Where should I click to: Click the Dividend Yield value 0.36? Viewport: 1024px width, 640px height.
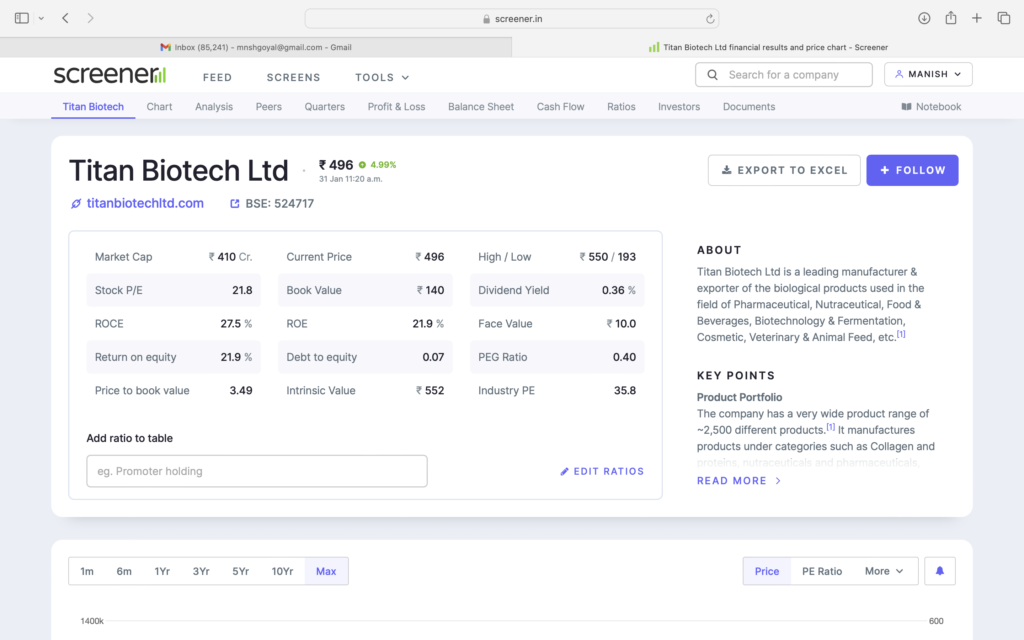pyautogui.click(x=618, y=290)
